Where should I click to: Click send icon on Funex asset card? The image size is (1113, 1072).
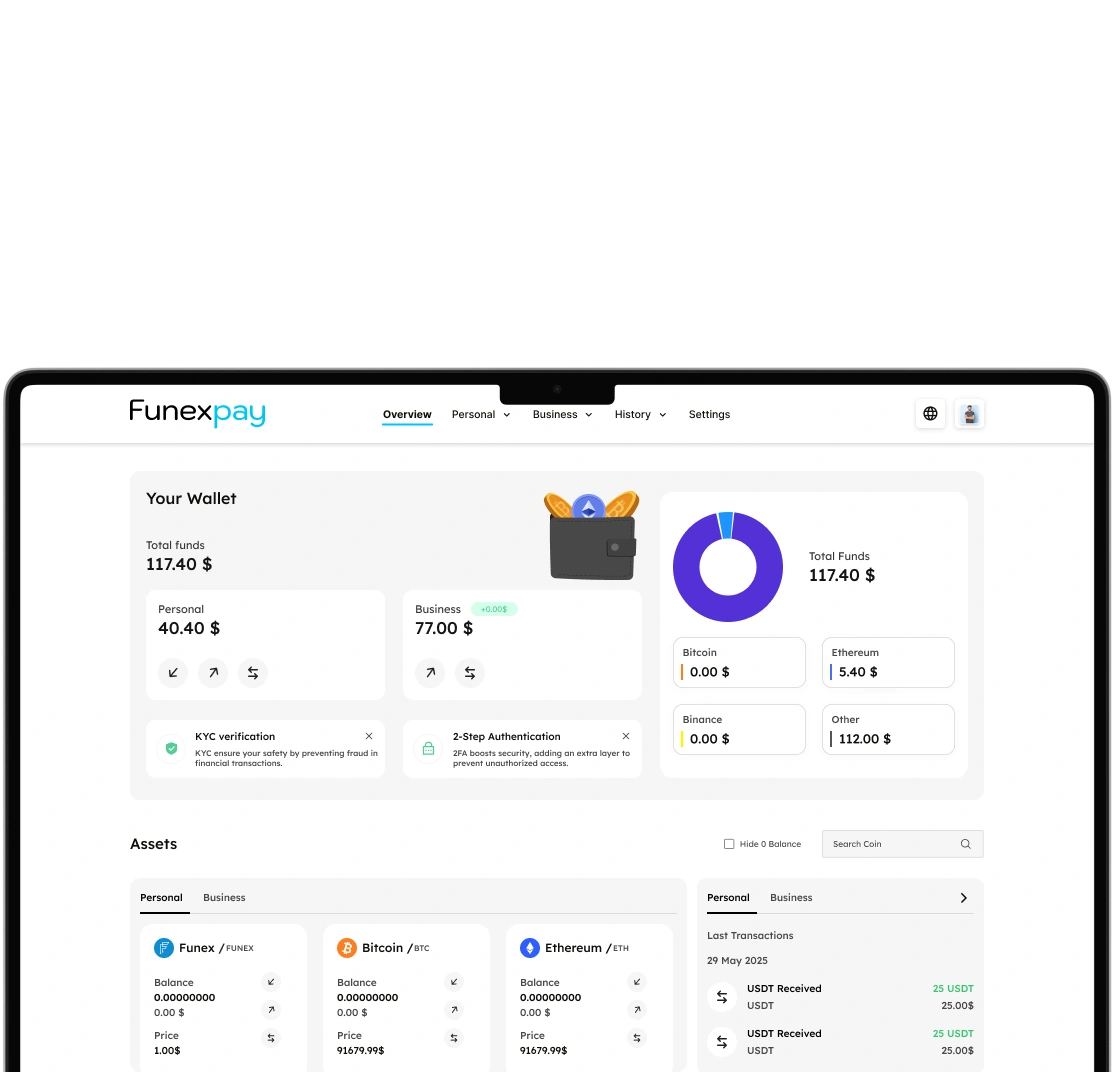click(x=271, y=1010)
